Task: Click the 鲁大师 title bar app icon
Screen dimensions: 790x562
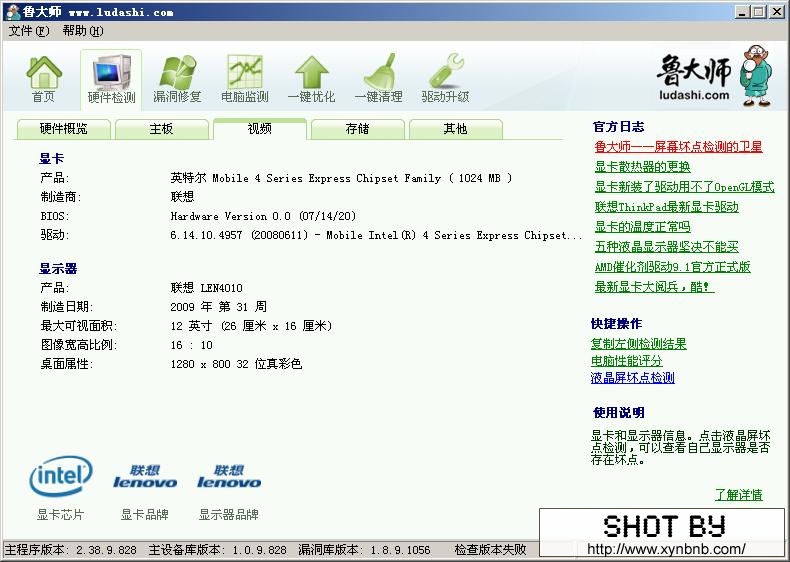Action: [x=13, y=12]
